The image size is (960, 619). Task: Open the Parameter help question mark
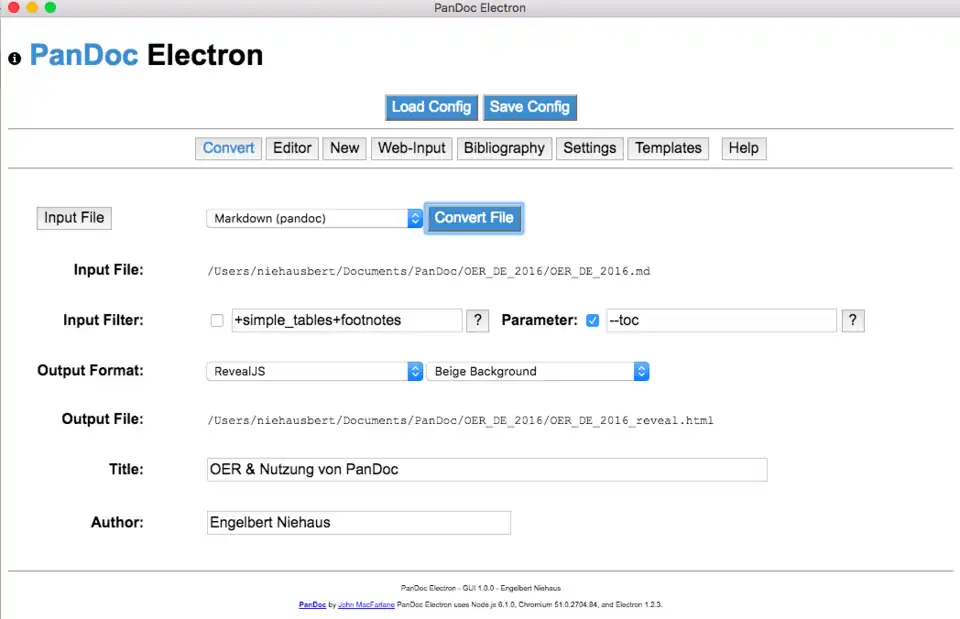pos(853,320)
